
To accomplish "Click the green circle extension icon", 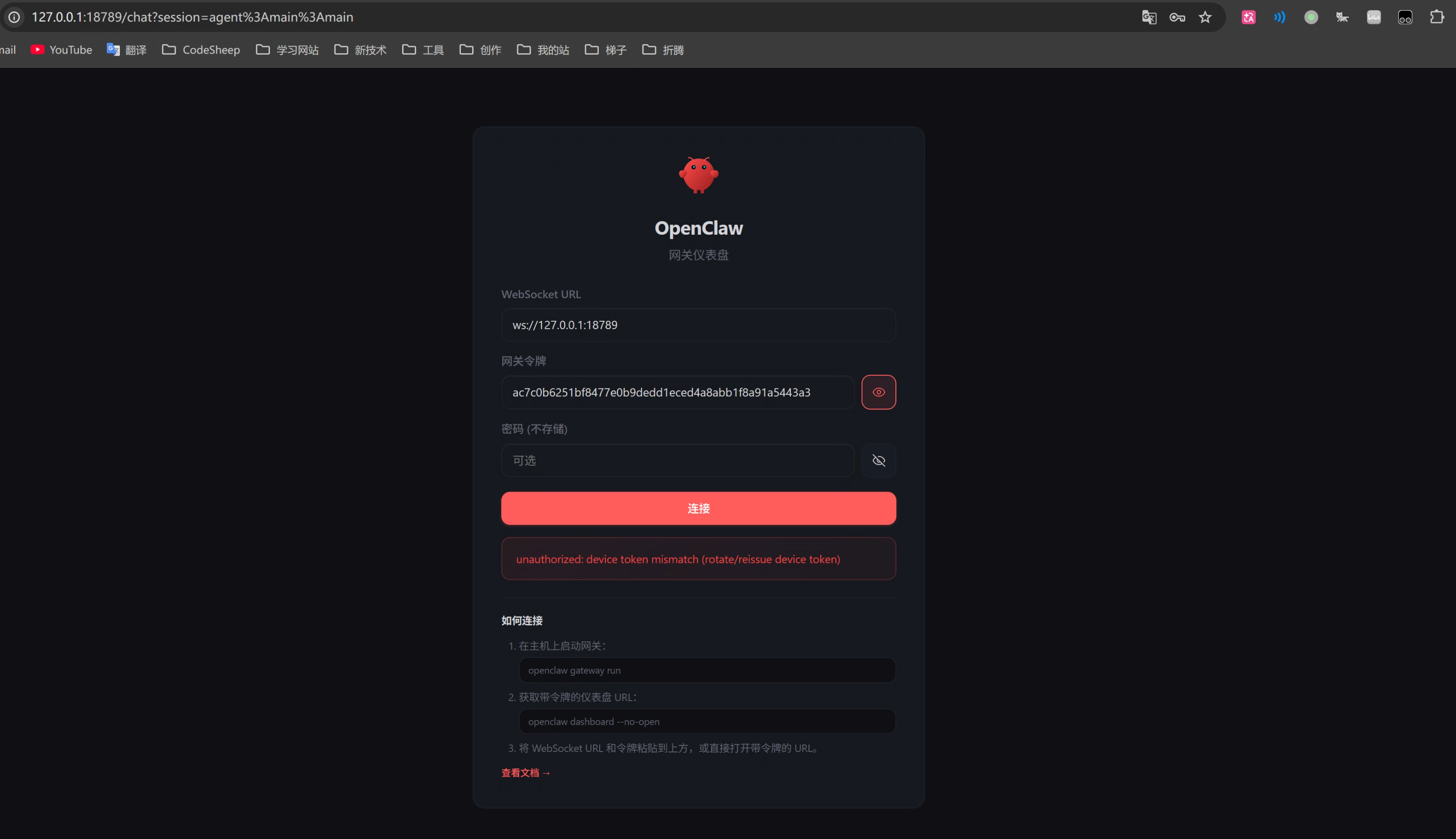I will [x=1311, y=17].
